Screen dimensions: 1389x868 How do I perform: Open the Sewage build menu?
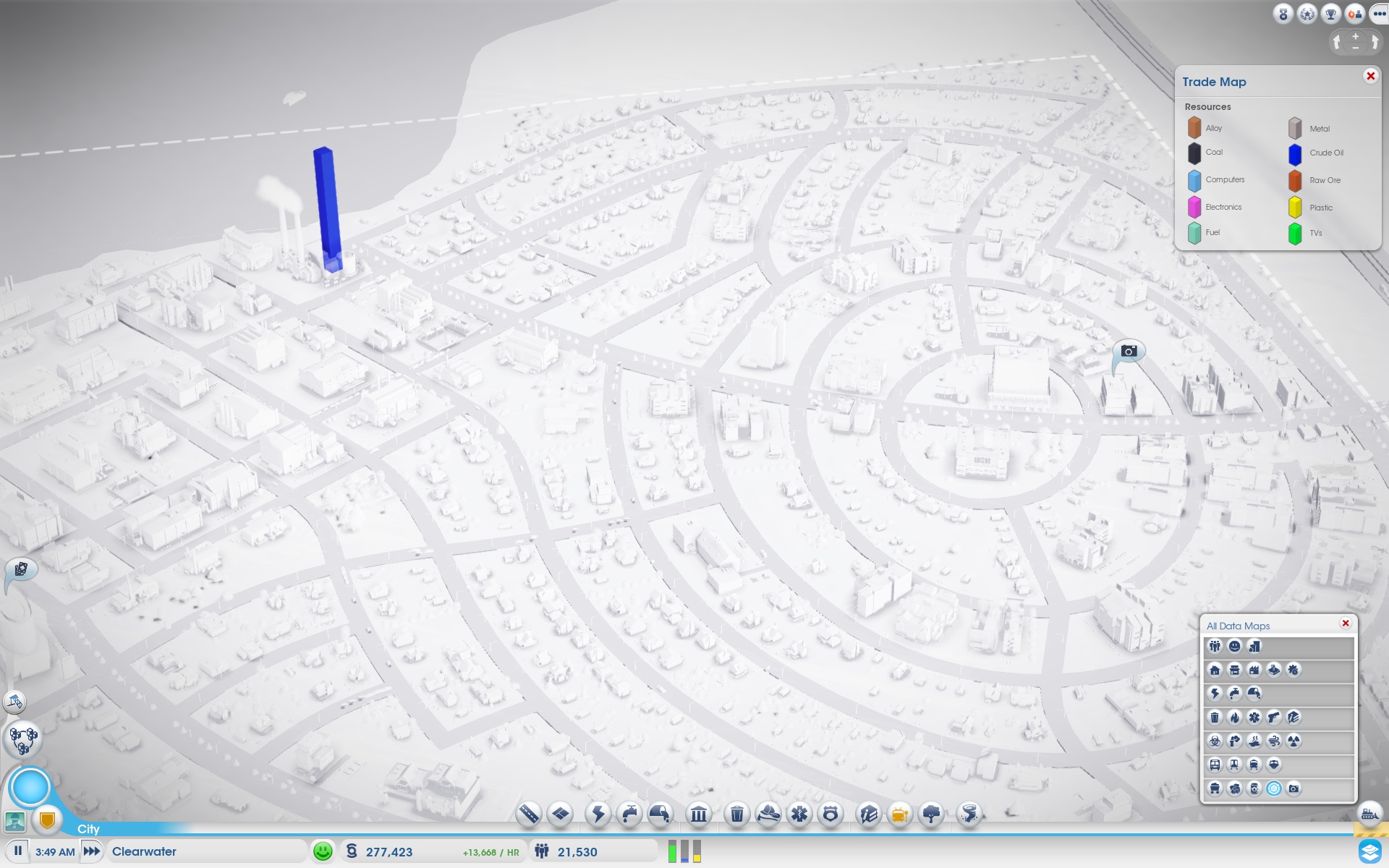coord(660,814)
